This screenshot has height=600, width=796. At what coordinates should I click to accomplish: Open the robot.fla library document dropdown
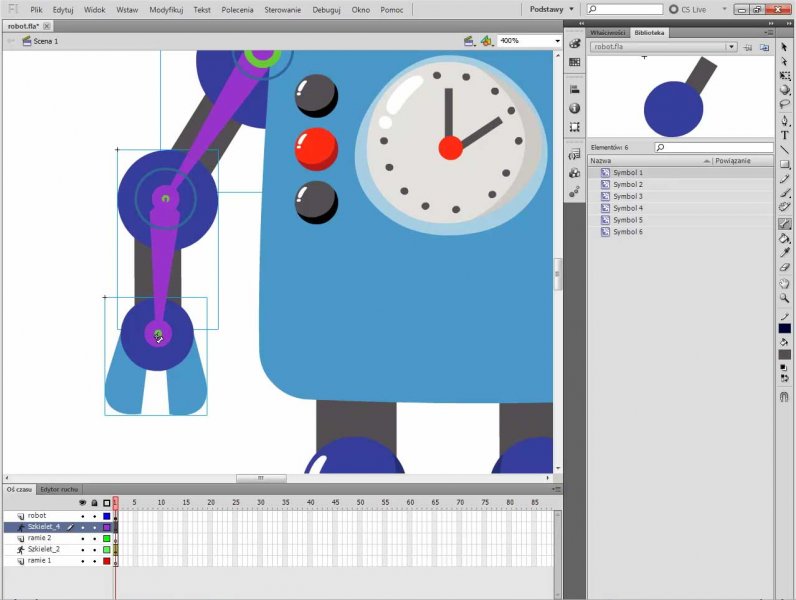732,47
